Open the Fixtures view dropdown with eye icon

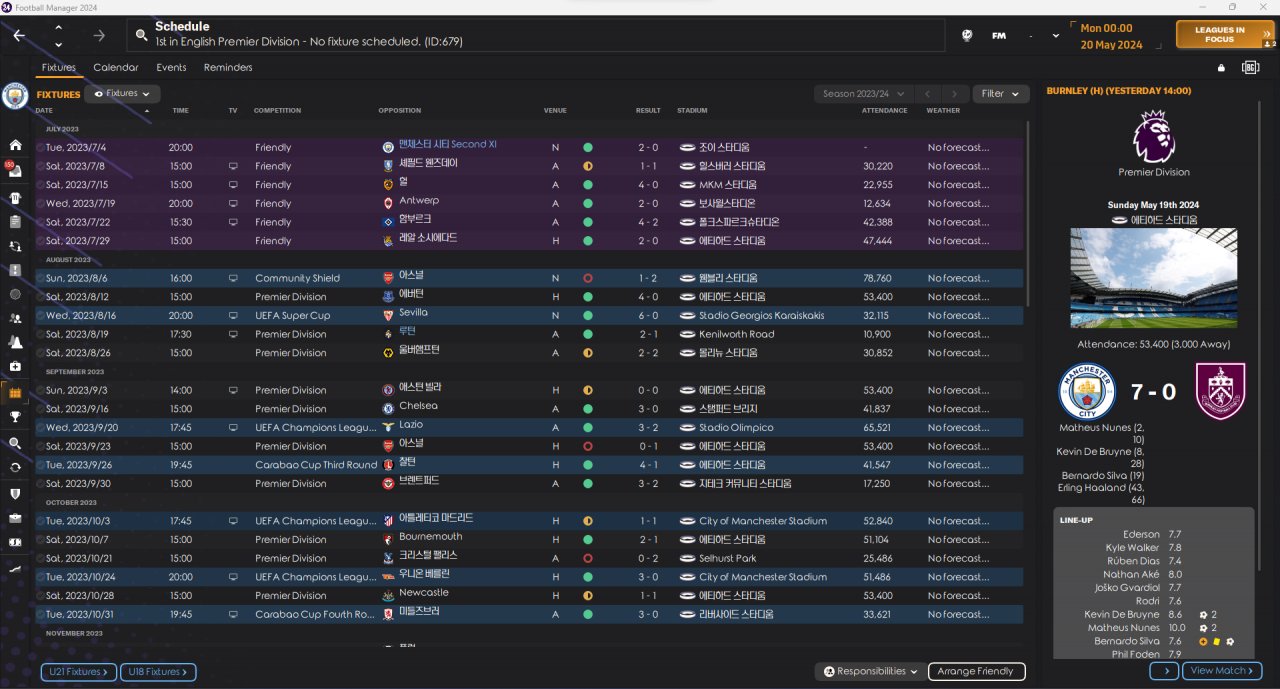(122, 93)
